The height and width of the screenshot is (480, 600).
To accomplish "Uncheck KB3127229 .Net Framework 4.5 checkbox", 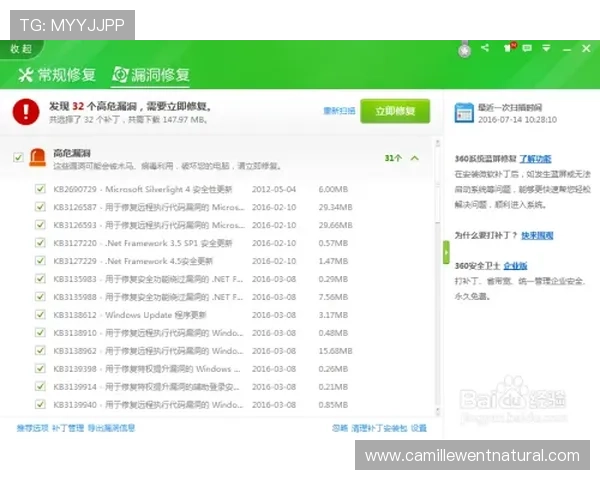I will point(40,261).
